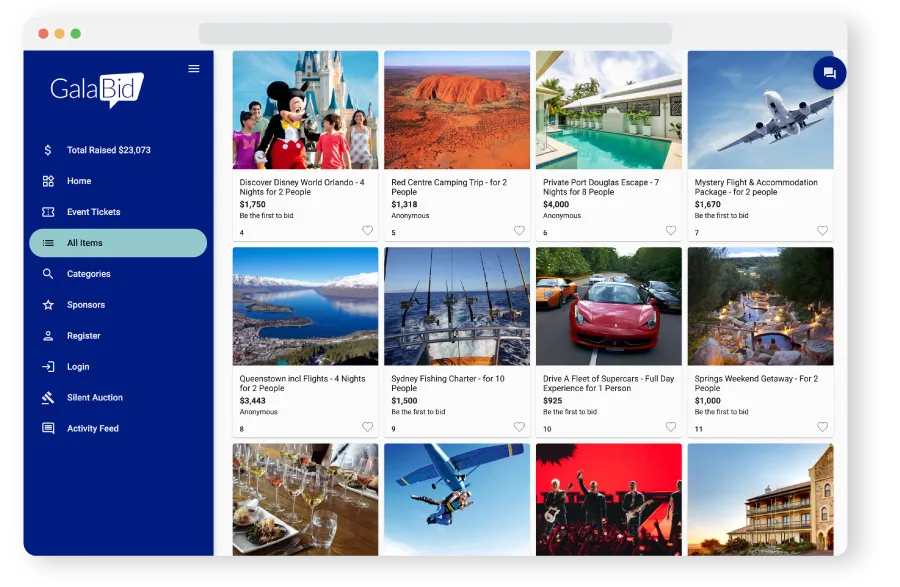Click the Activity Feed icon

[x=48, y=429]
